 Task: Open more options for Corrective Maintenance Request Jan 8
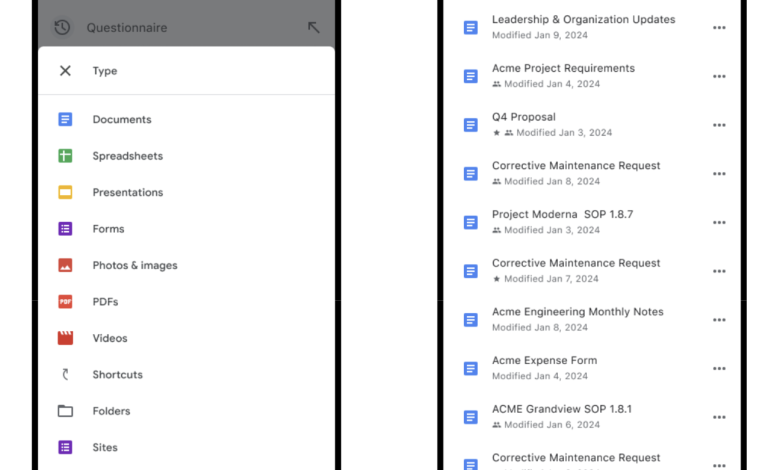(719, 174)
